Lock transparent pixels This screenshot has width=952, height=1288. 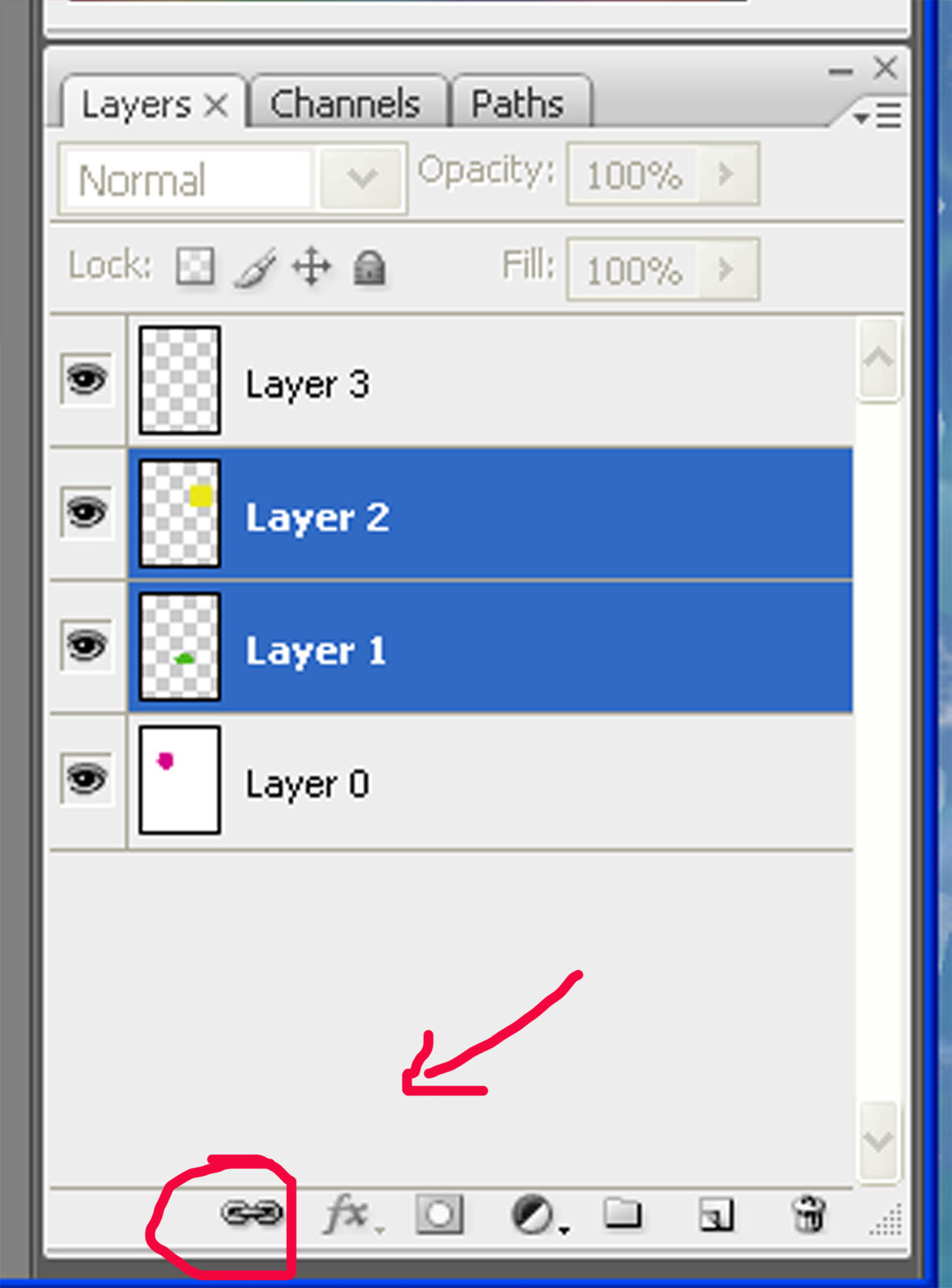[195, 266]
